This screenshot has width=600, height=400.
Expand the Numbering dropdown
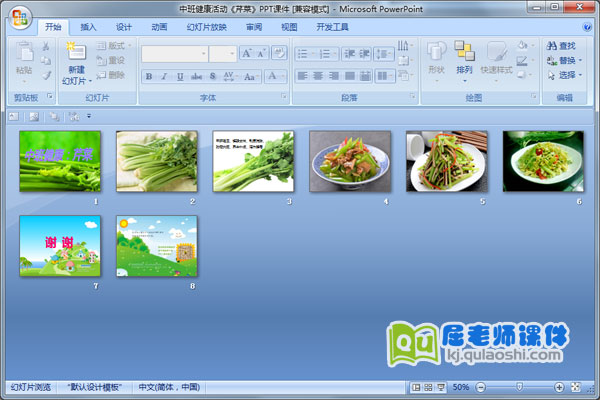point(335,54)
